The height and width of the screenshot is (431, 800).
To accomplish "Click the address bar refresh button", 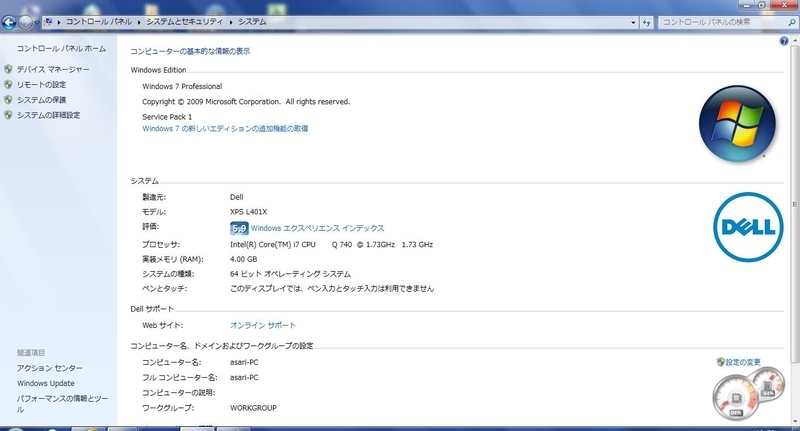I will 646,22.
